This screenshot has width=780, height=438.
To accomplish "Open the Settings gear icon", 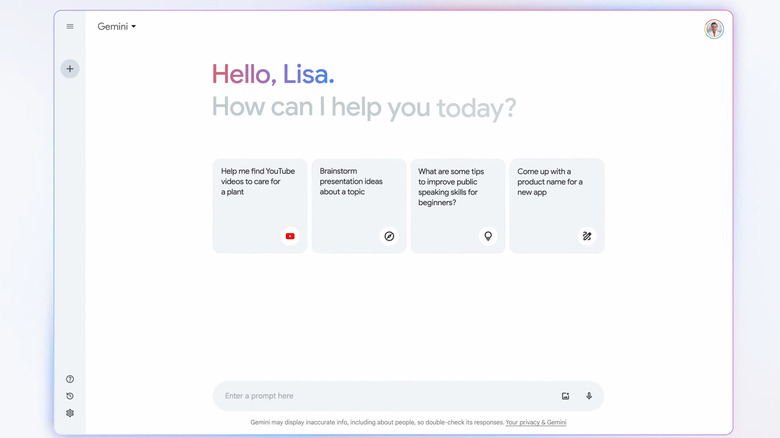I will (x=70, y=413).
